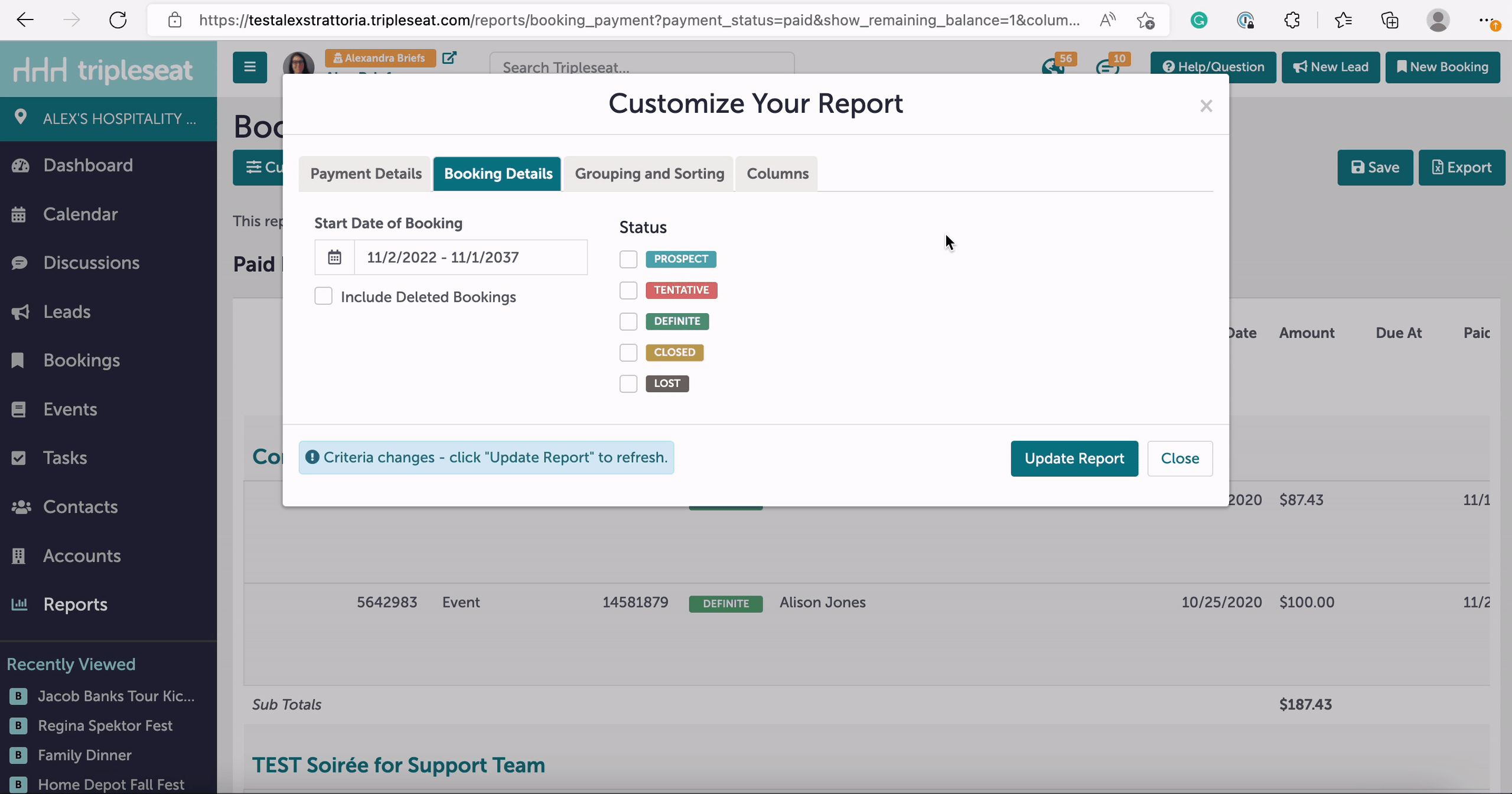Open the external link icon beside Alexandra Briefs
1512x794 pixels.
[449, 58]
